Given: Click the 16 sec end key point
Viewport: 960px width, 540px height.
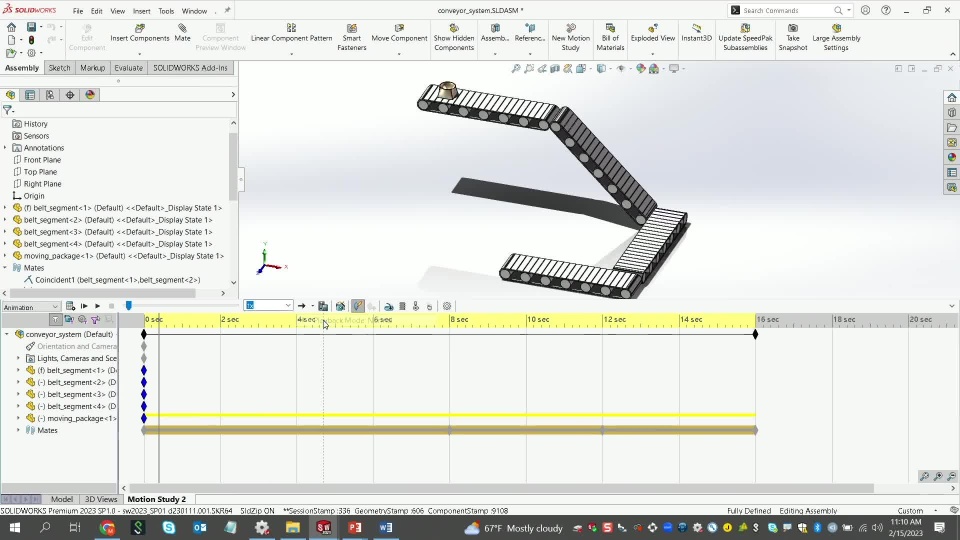Looking at the screenshot, I should [756, 334].
